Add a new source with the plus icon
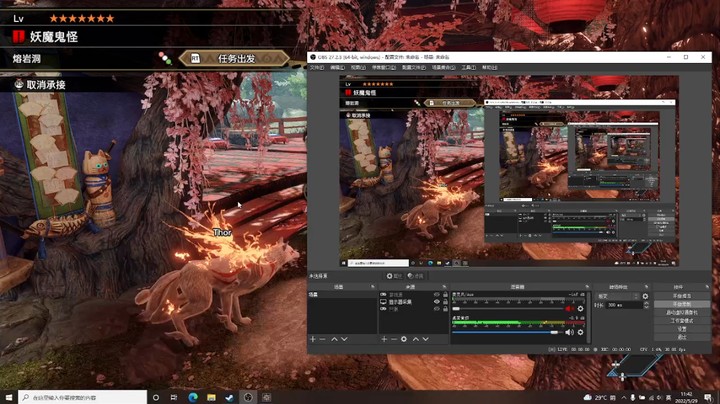The width and height of the screenshot is (720, 404). coord(384,339)
